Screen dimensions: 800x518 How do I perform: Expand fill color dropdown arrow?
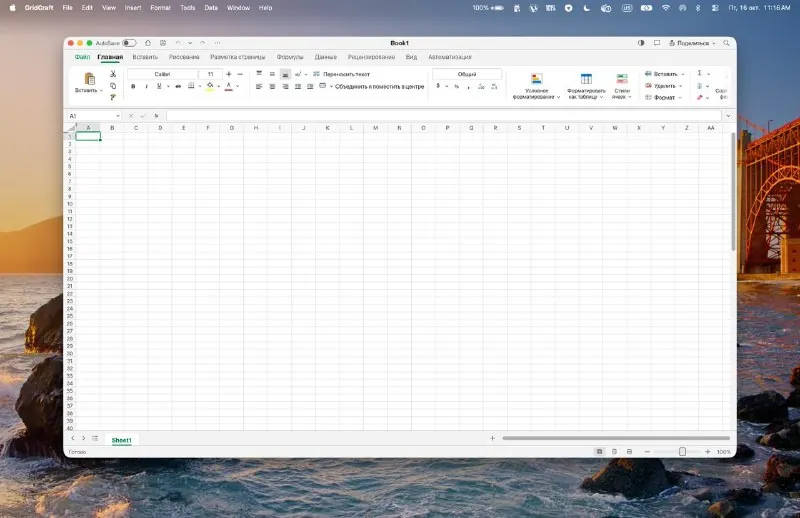tap(218, 86)
